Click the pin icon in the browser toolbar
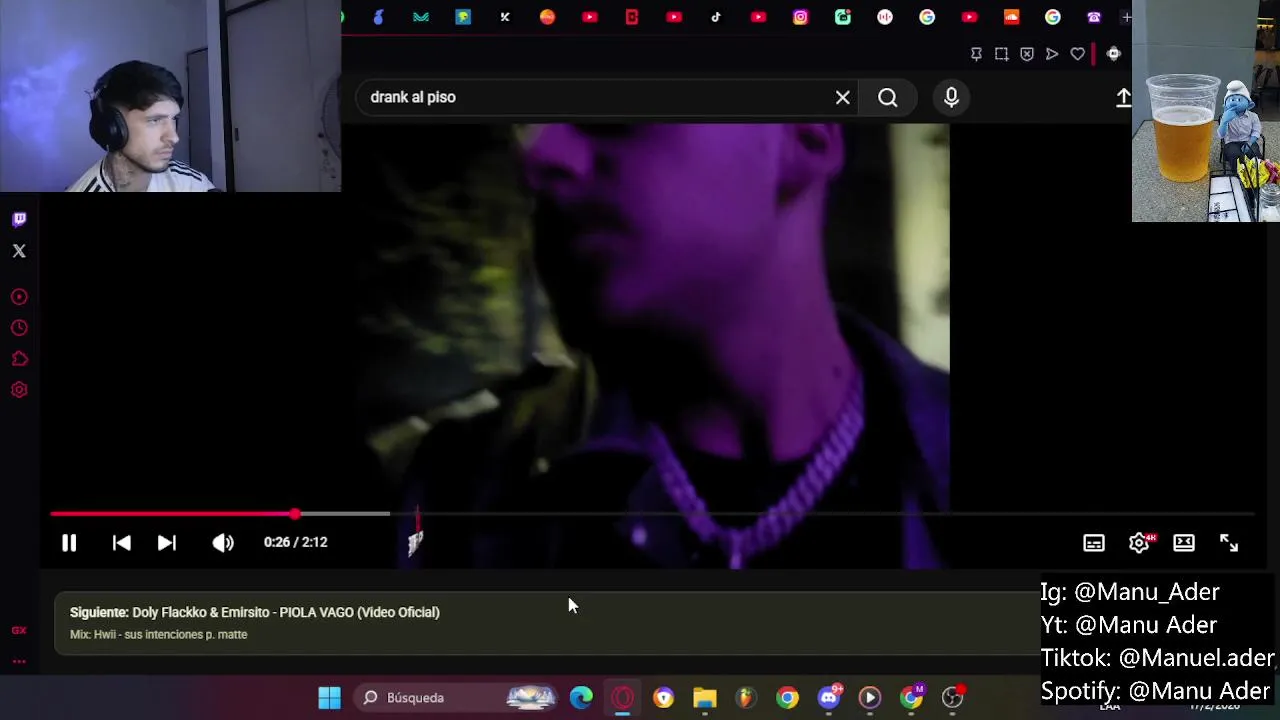The height and width of the screenshot is (720, 1280). (x=976, y=54)
